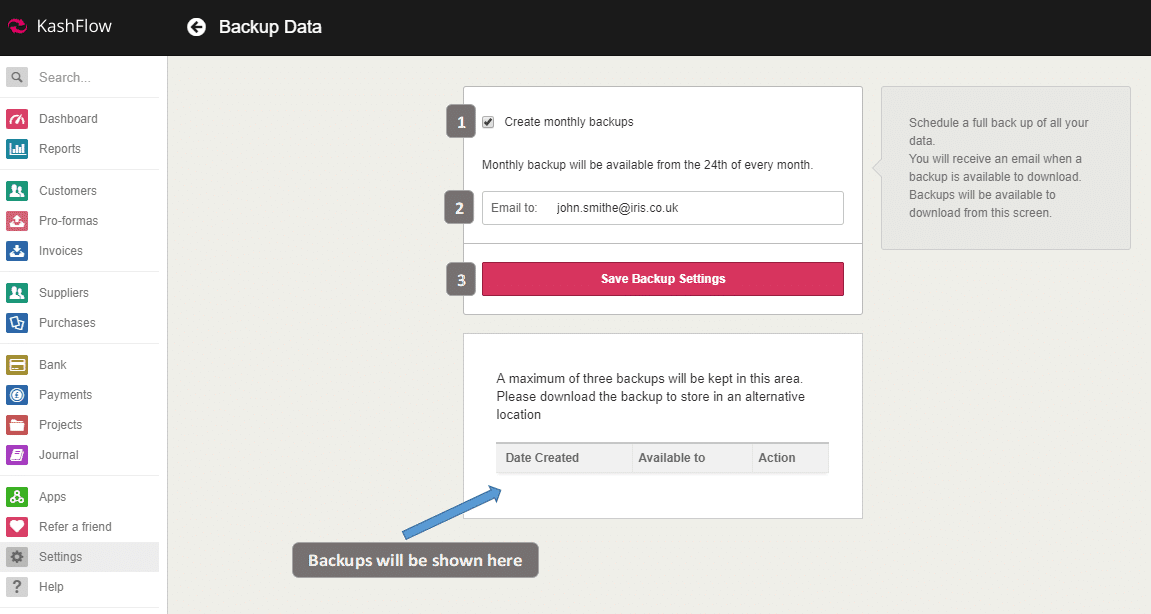
Task: Toggle the Create monthly backups checkbox
Action: [x=488, y=122]
